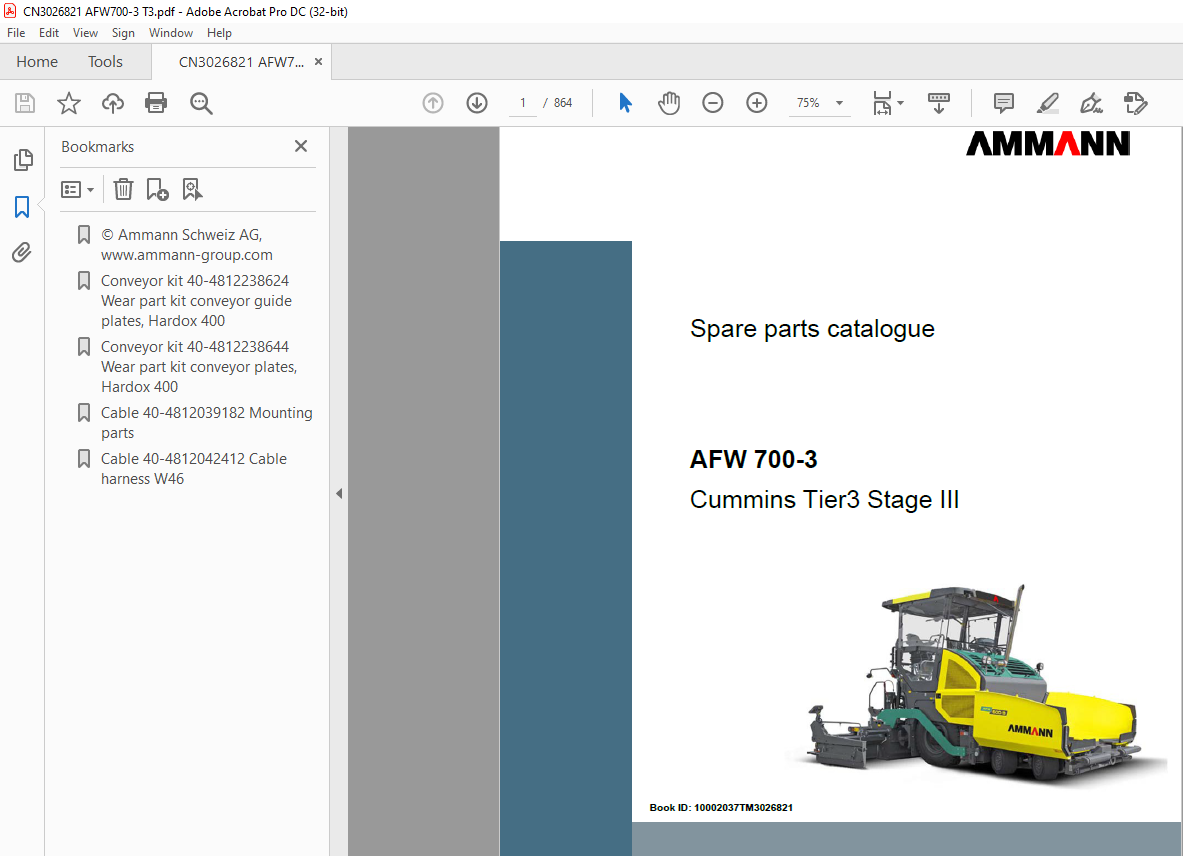Open the Edit menu
This screenshot has width=1183, height=856.
tap(49, 33)
